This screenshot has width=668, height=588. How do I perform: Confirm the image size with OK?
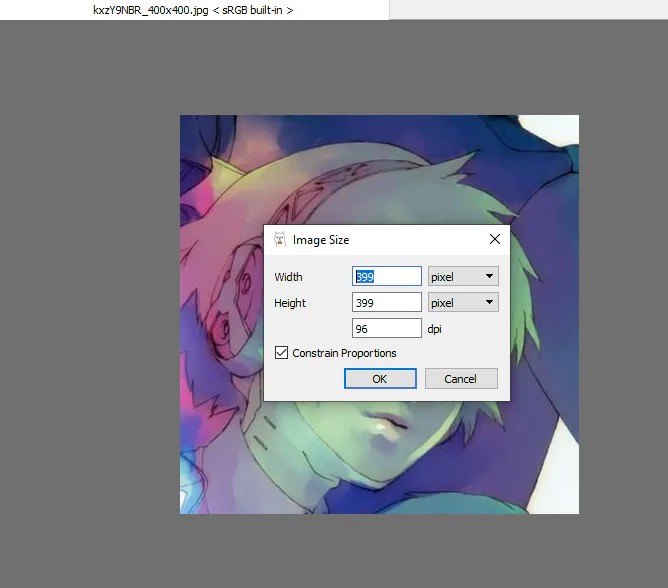(380, 379)
